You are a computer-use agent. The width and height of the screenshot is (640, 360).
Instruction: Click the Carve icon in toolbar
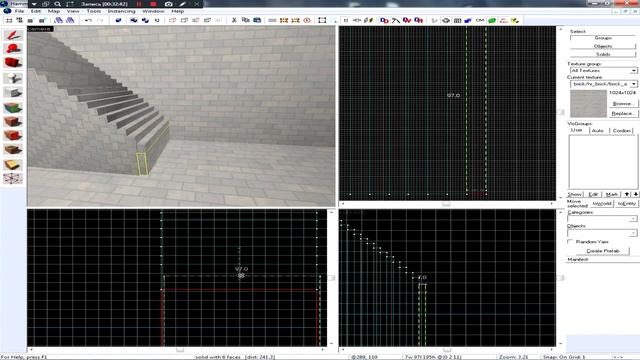point(118,20)
